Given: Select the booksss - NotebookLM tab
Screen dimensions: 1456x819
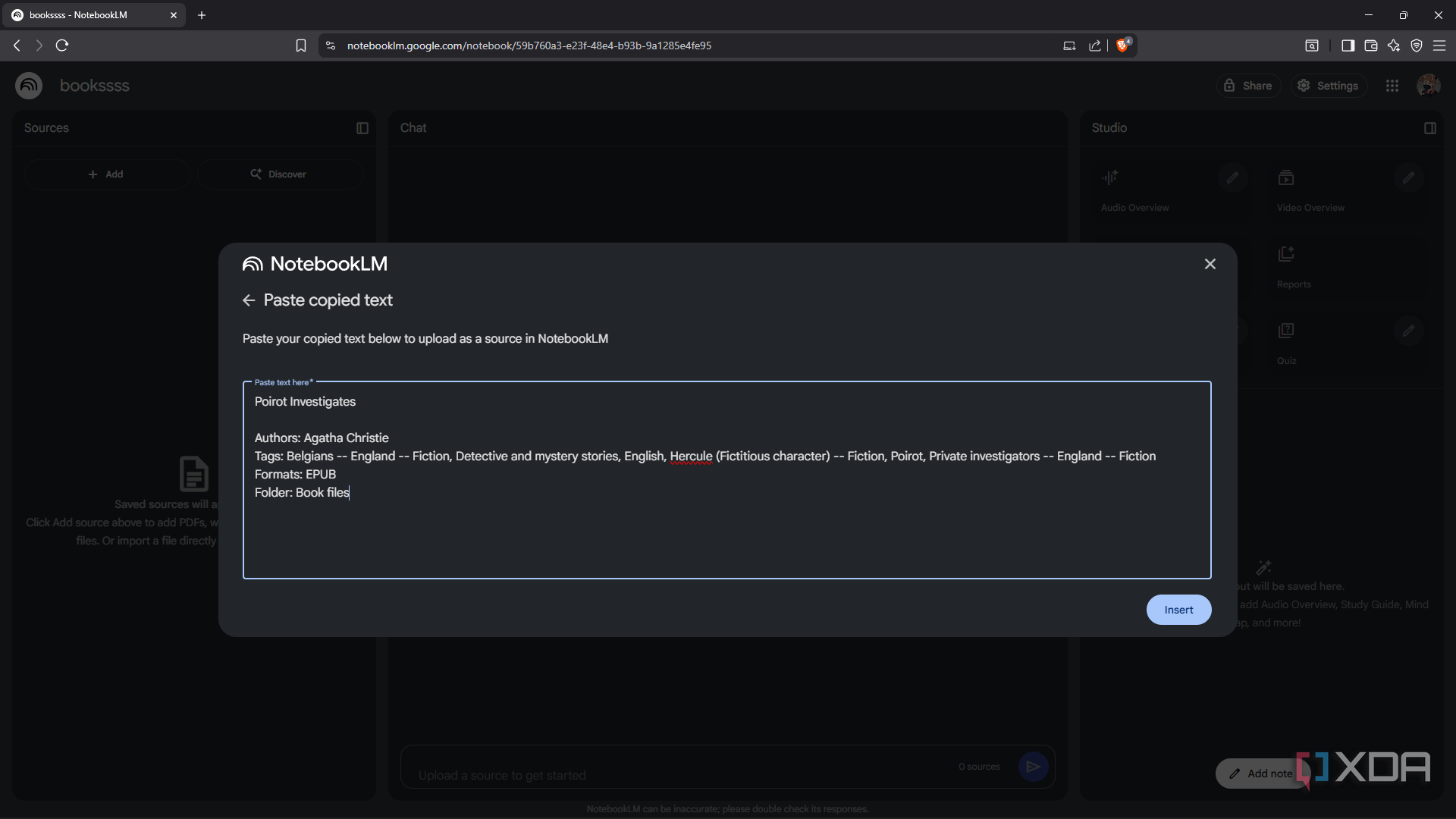Looking at the screenshot, I should (x=94, y=15).
